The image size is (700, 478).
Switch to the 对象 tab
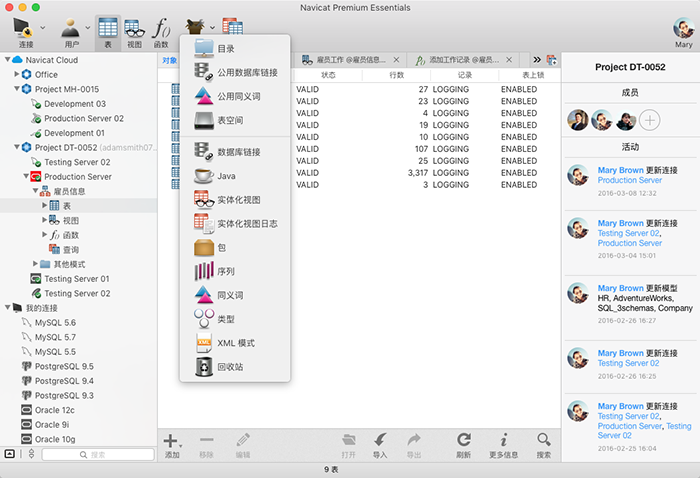170,60
